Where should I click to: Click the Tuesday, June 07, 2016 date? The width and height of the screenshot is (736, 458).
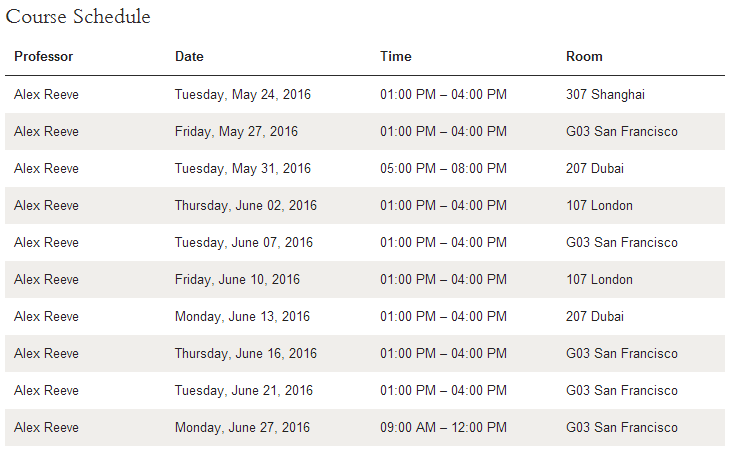tap(244, 243)
